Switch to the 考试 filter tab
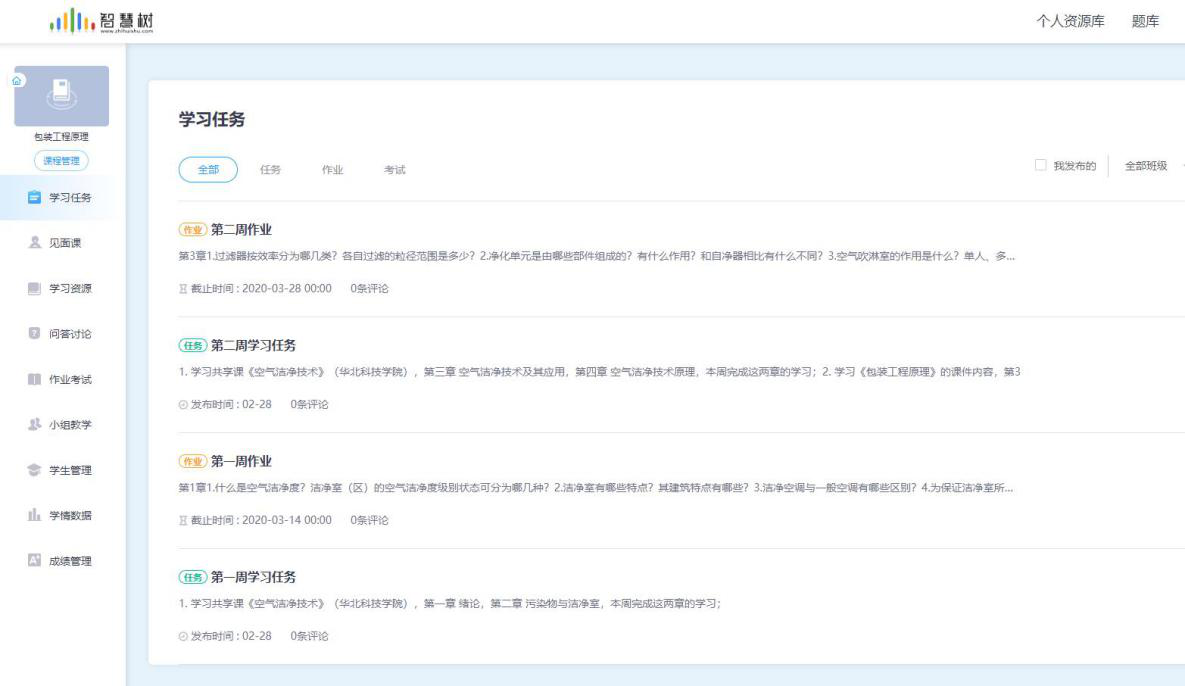Image resolution: width=1185 pixels, height=686 pixels. tap(394, 170)
